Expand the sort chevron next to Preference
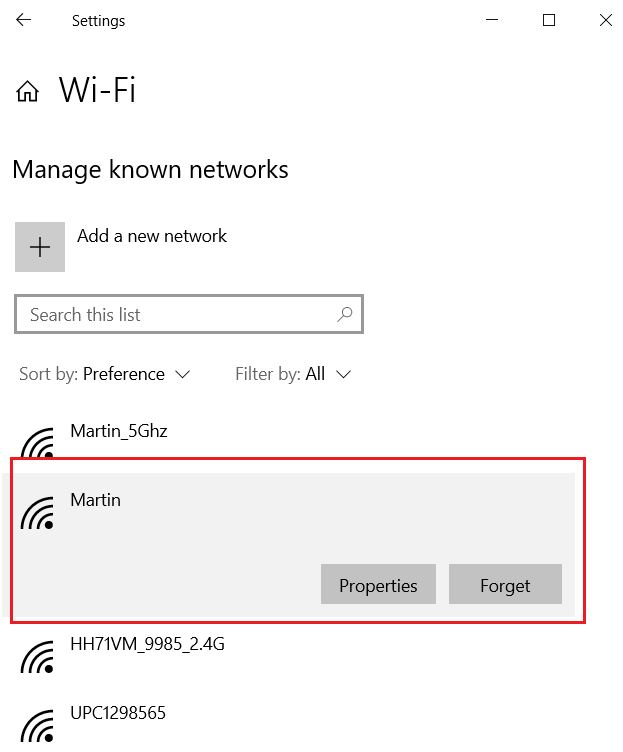Screen dimensions: 623x752 click(183, 375)
